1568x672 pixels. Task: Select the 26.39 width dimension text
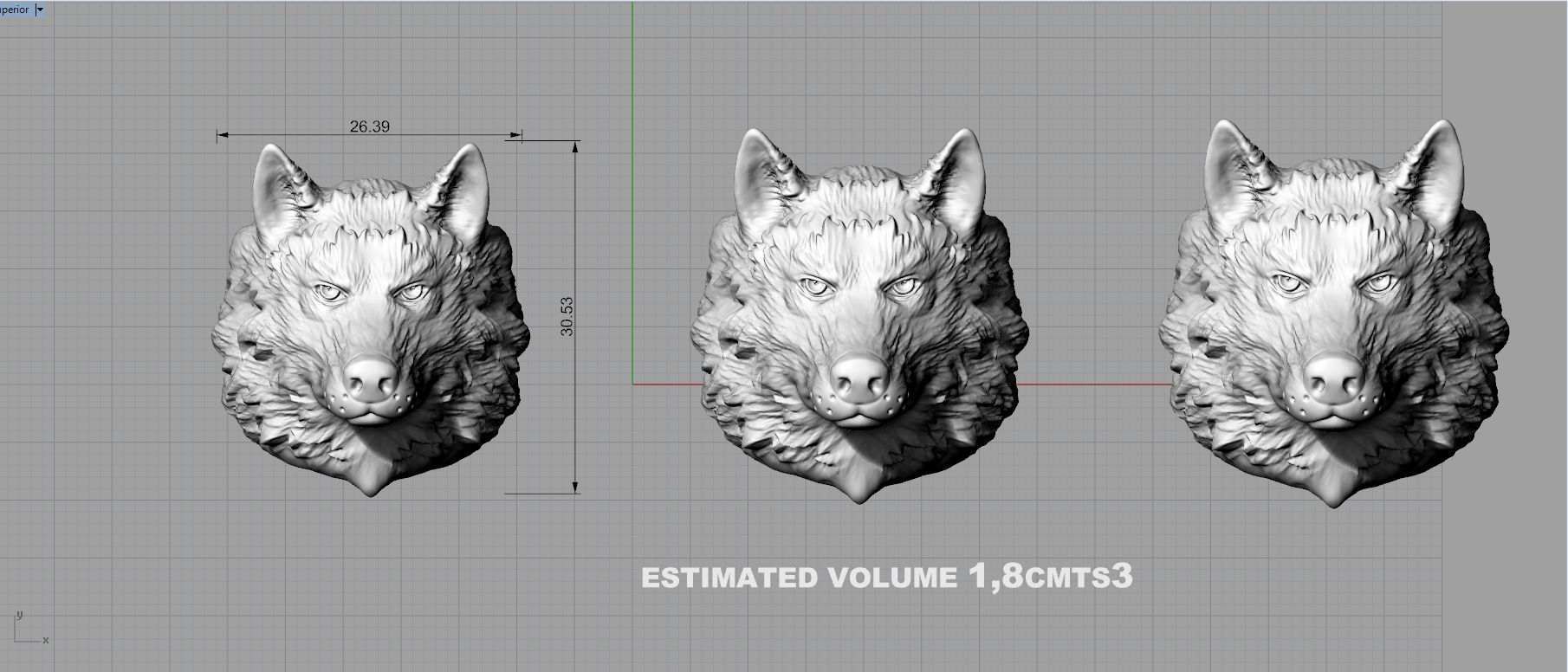pos(370,126)
